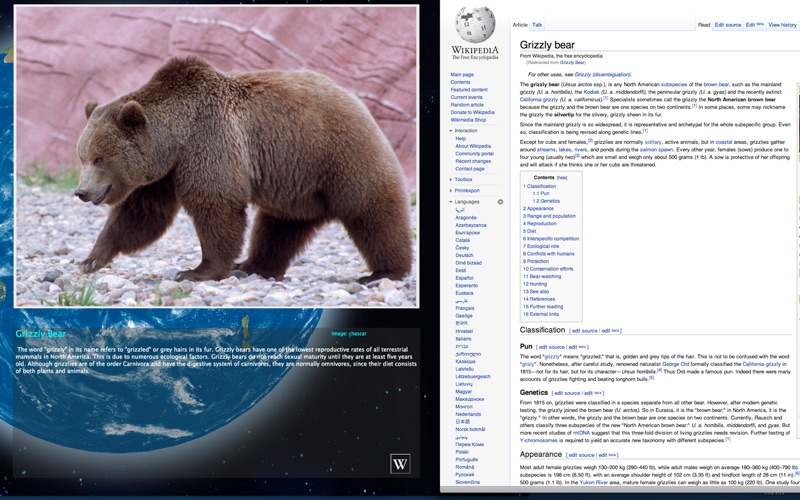Visit the Wikimedia Shop link
Viewport: 800px width, 500px height.
[x=468, y=120]
